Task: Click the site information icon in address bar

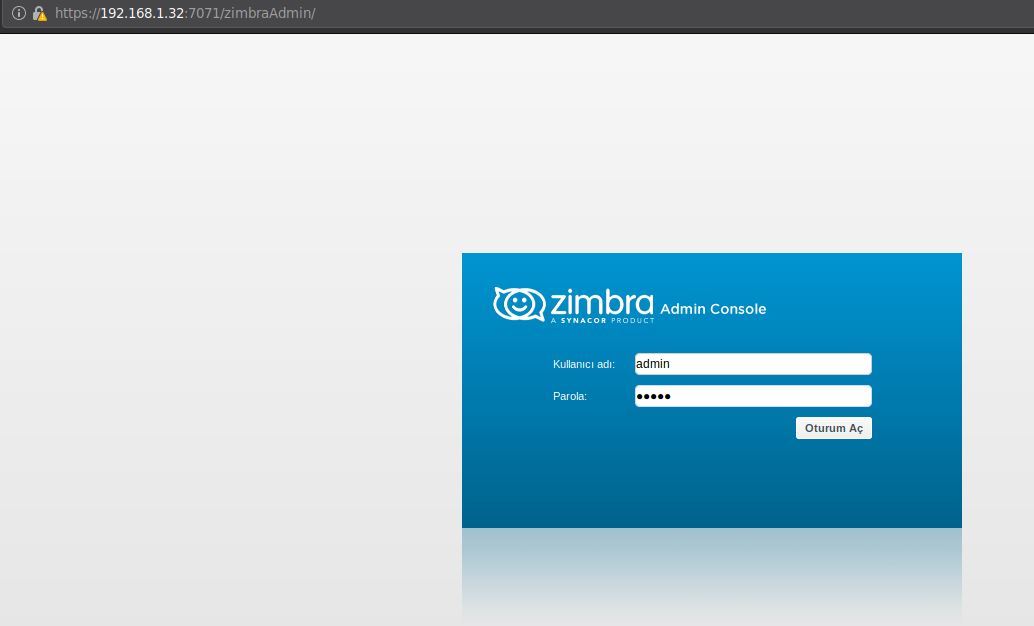Action: [18, 13]
